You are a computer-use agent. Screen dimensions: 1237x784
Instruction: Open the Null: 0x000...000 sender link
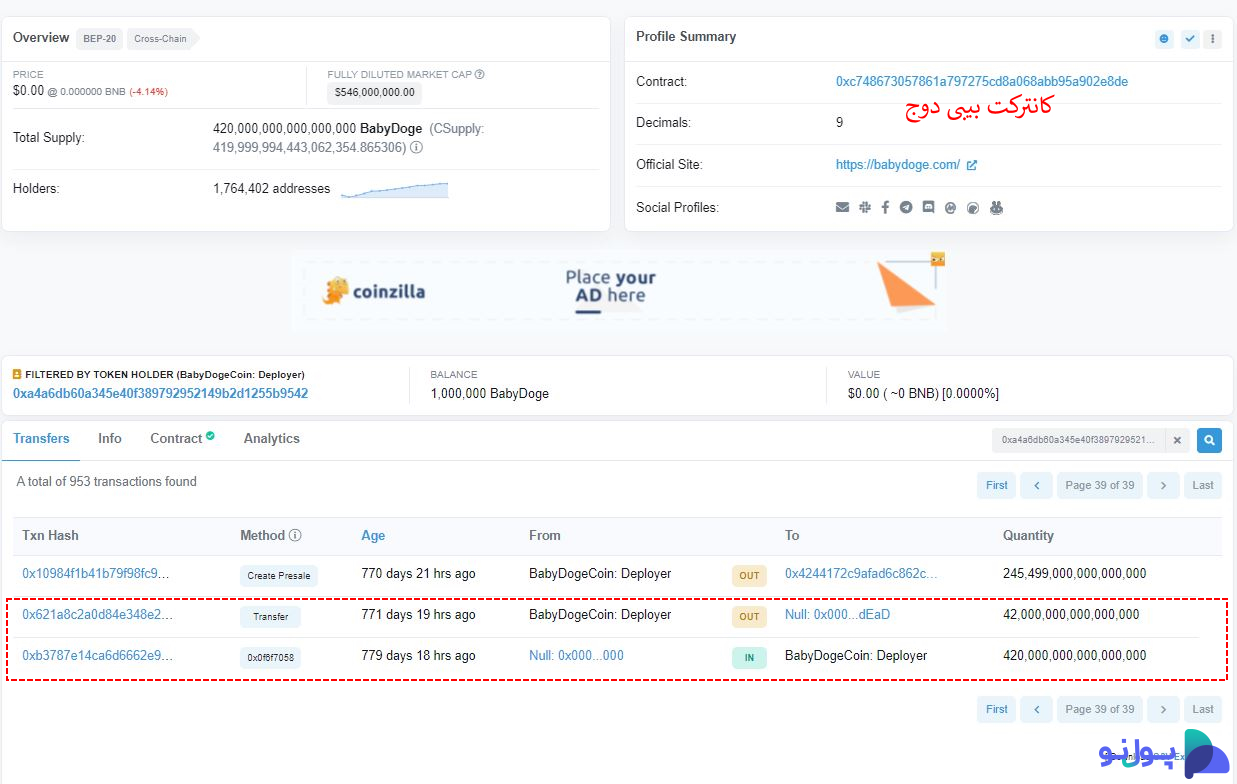coord(576,656)
